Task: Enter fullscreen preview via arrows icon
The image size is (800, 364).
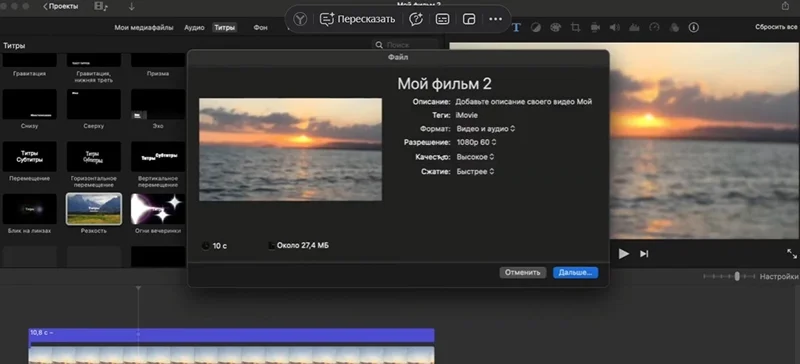Action: [x=791, y=254]
